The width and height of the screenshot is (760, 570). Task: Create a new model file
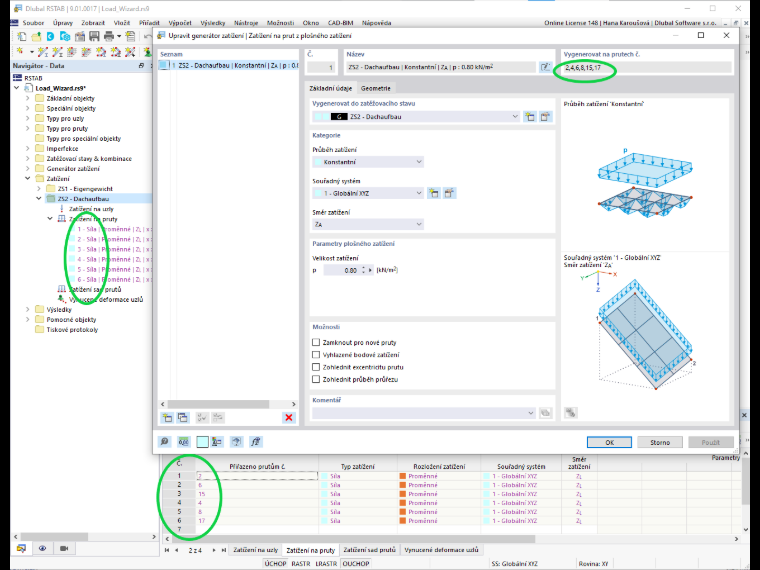(x=22, y=36)
